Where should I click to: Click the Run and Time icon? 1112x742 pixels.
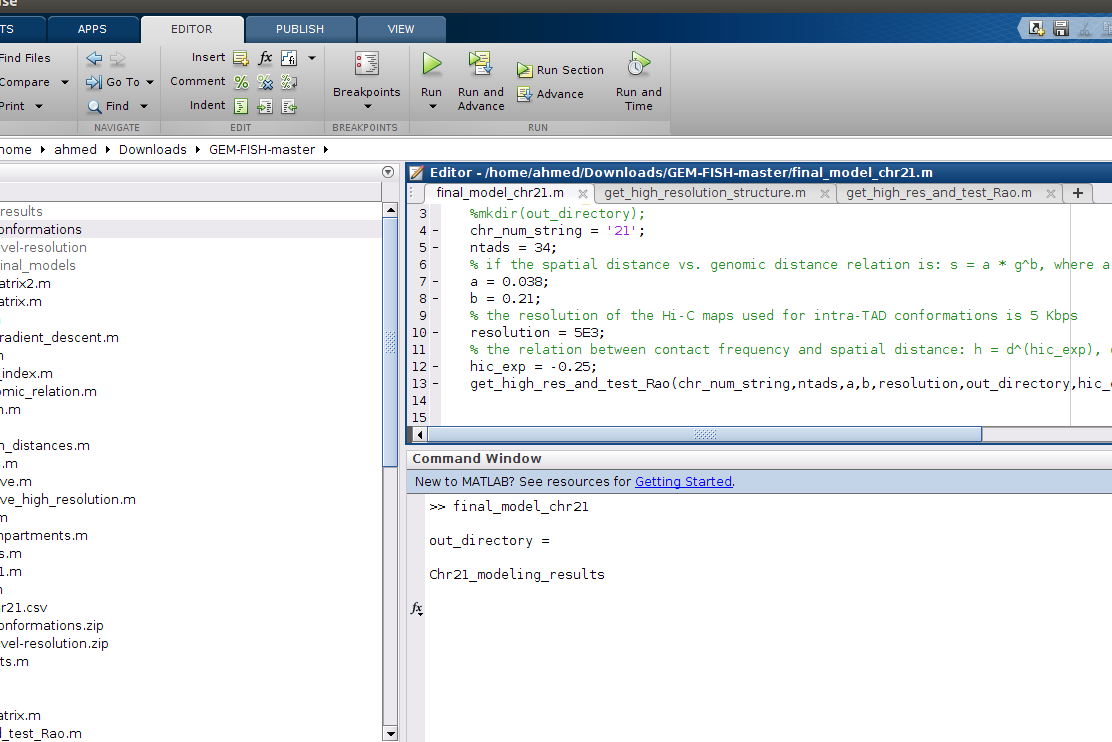(x=638, y=64)
